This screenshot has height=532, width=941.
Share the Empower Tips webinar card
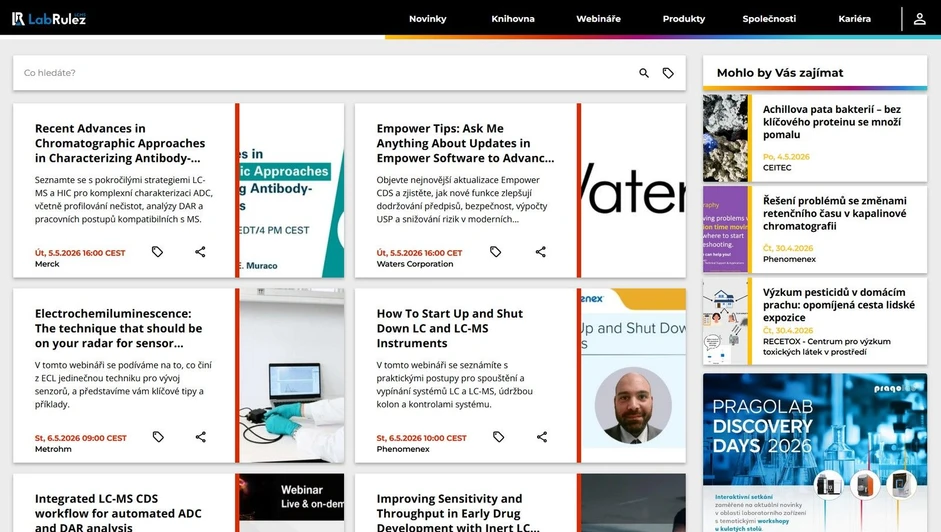(x=541, y=252)
